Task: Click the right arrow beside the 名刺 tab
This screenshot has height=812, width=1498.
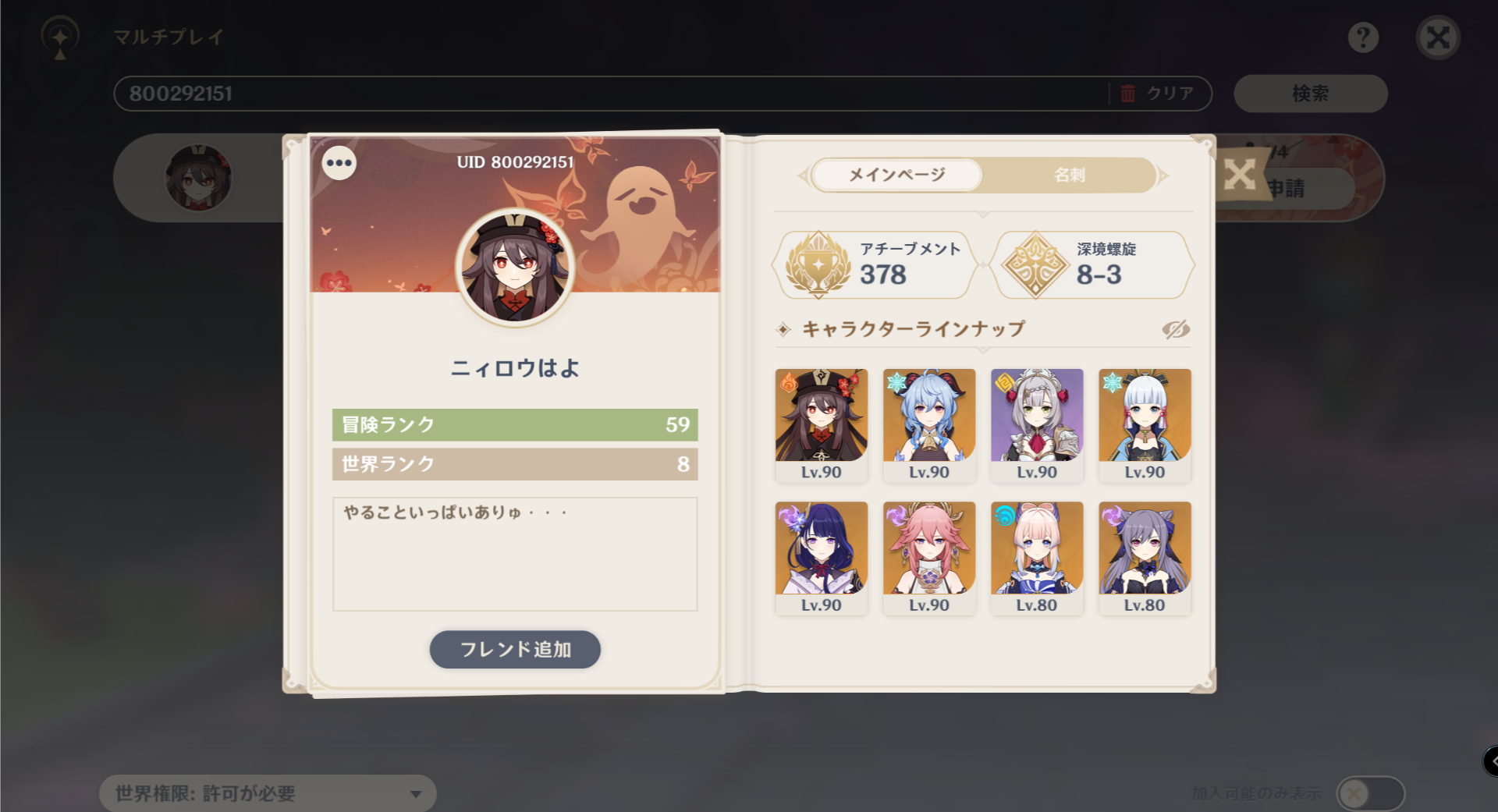Action: pos(1163,176)
